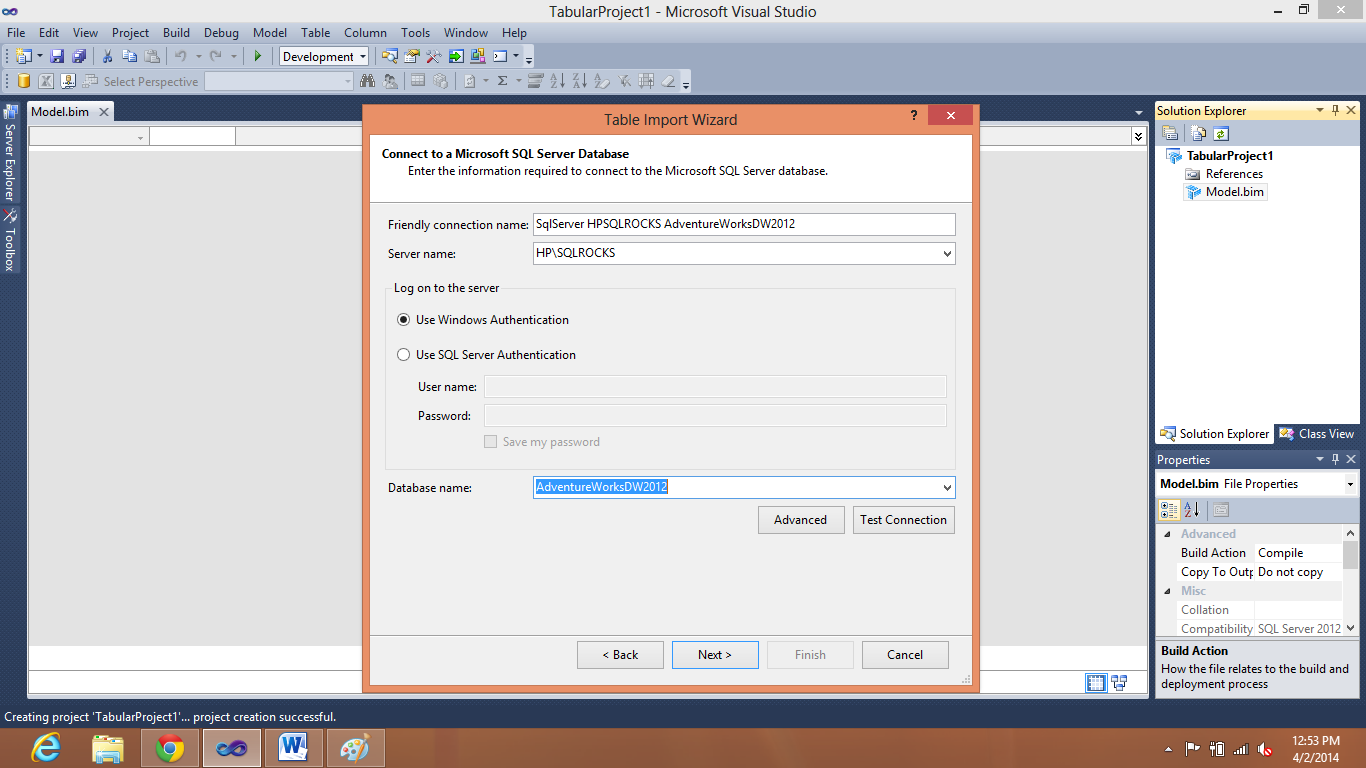Click the Clear Sort toolbar icon
Screen dimensions: 1366x768
click(601, 81)
